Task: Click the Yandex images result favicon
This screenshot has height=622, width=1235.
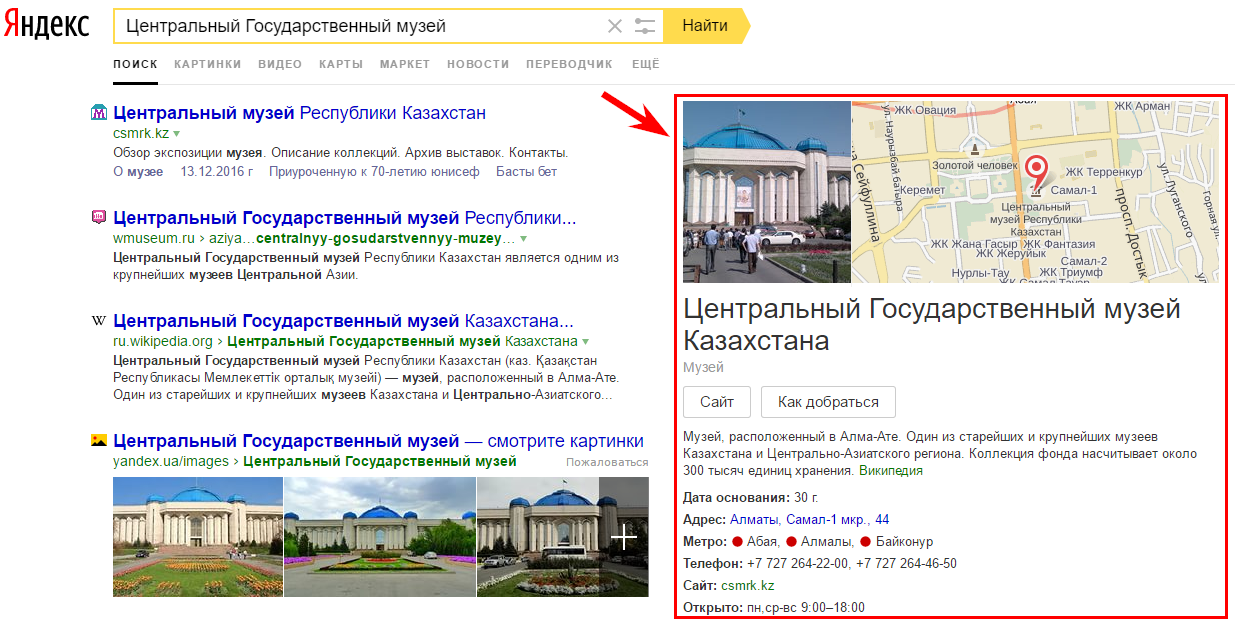Action: (x=99, y=440)
